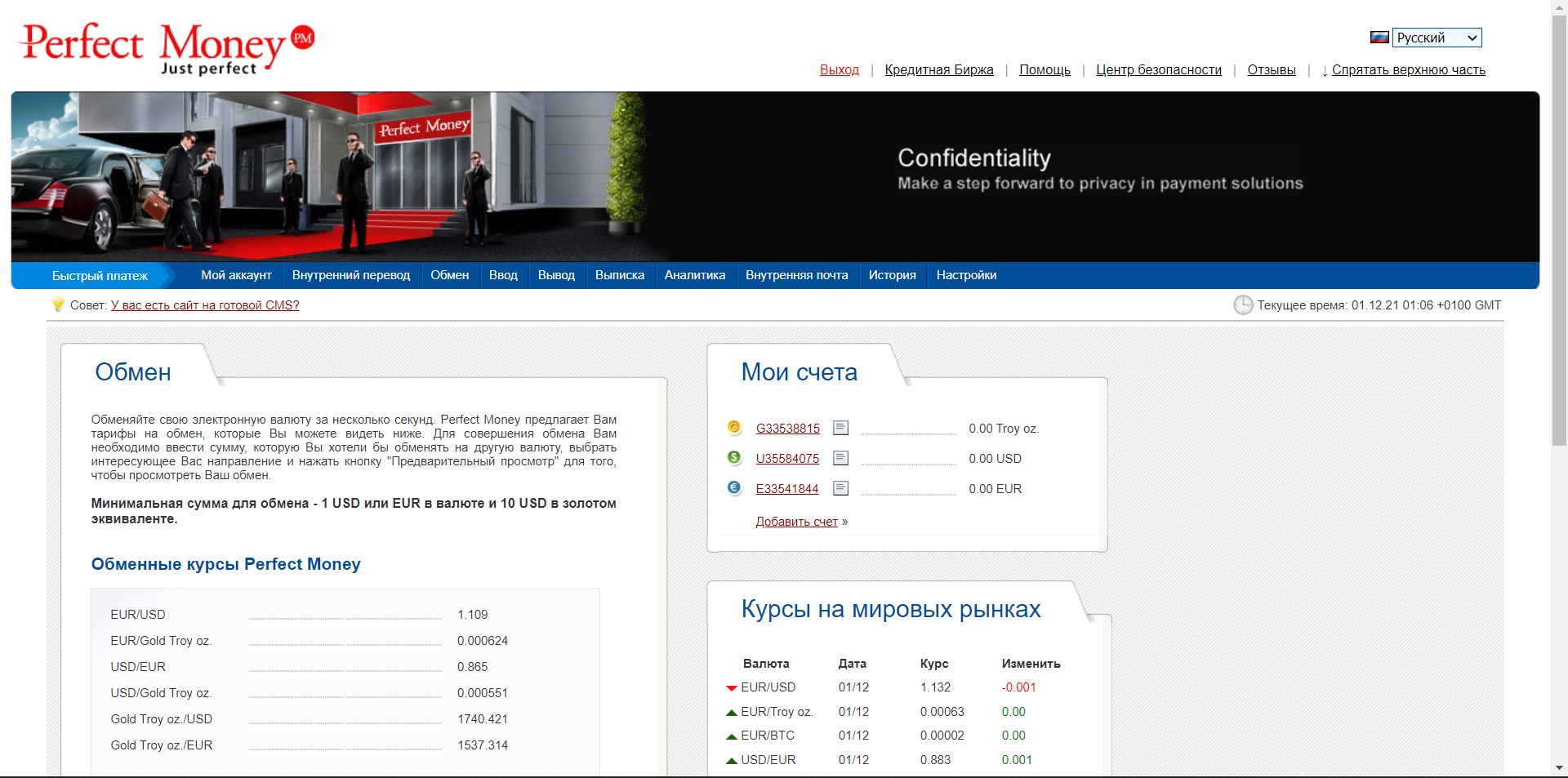Image resolution: width=1568 pixels, height=778 pixels.
Task: Click the Добавить счет link
Action: (x=797, y=522)
